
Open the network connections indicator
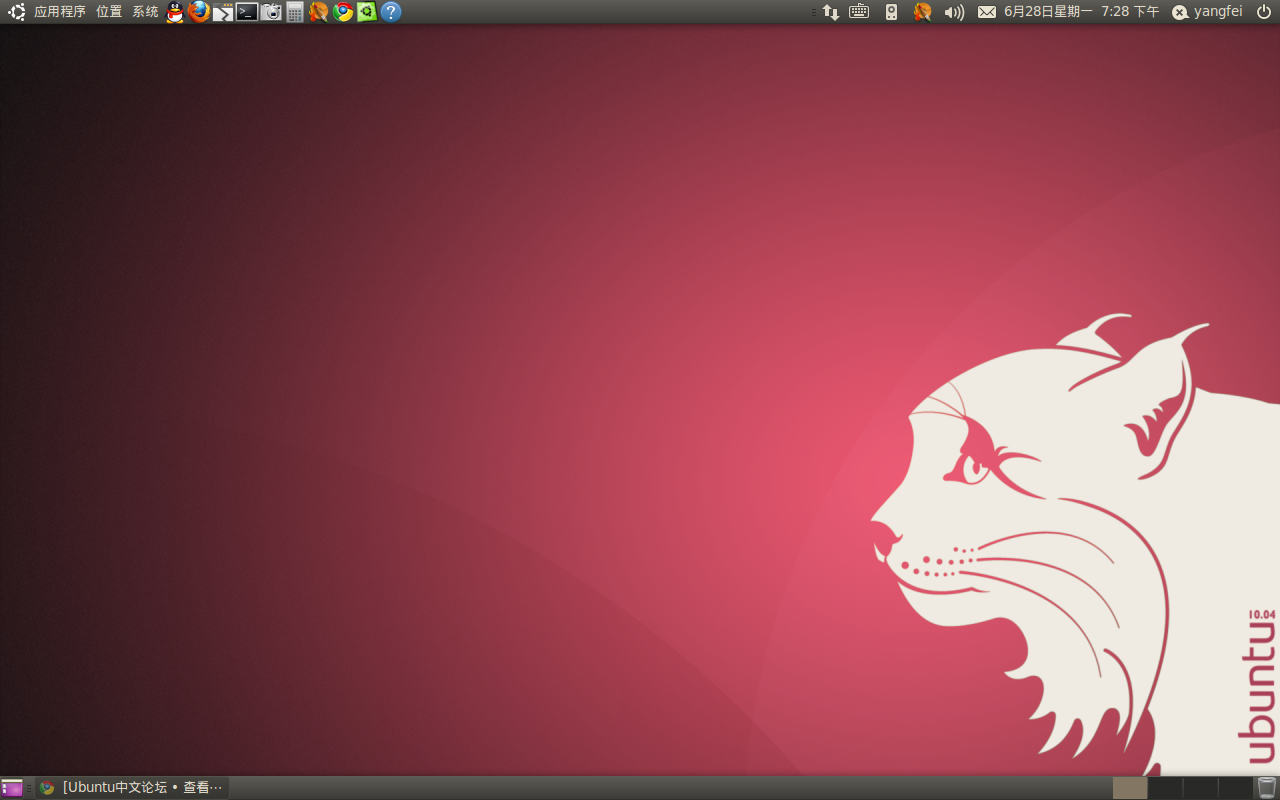pyautogui.click(x=831, y=12)
